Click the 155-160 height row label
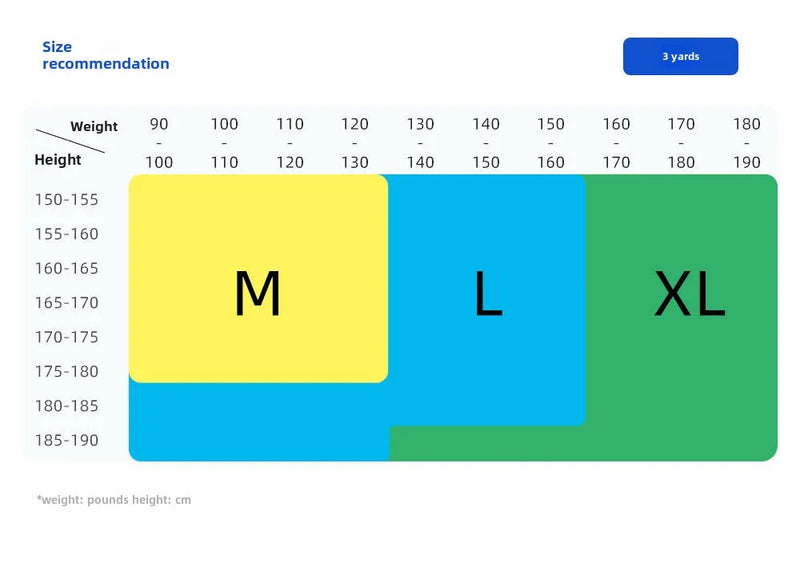The image size is (800, 571). point(66,234)
